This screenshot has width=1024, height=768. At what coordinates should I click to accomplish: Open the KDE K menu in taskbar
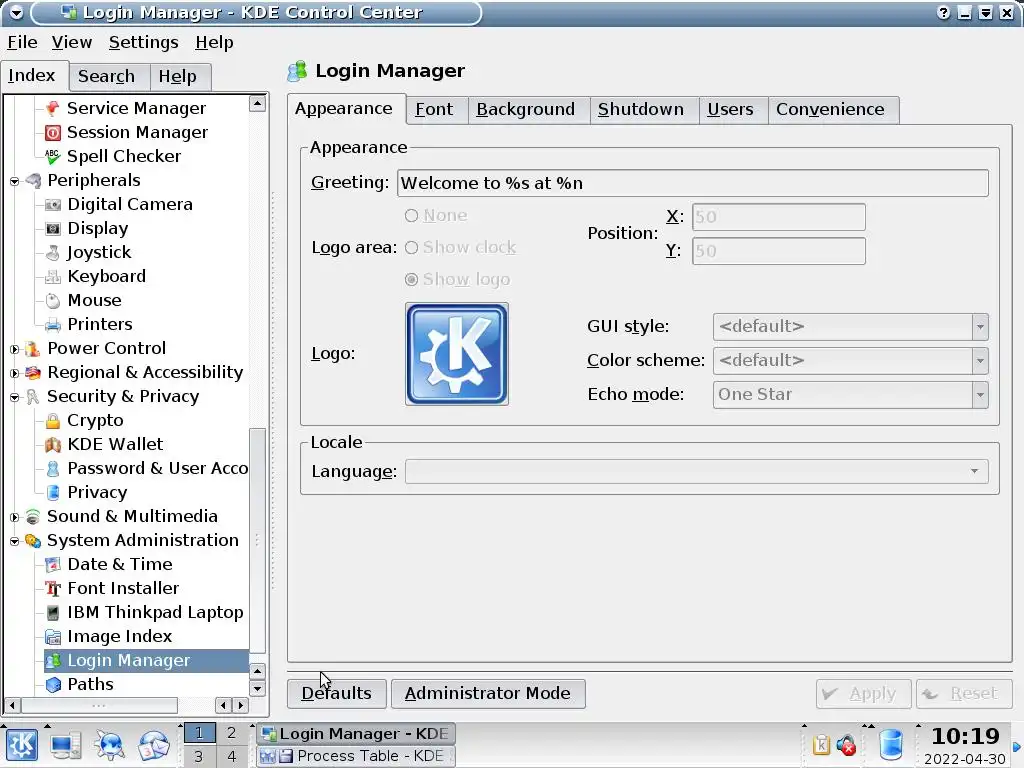tap(22, 745)
